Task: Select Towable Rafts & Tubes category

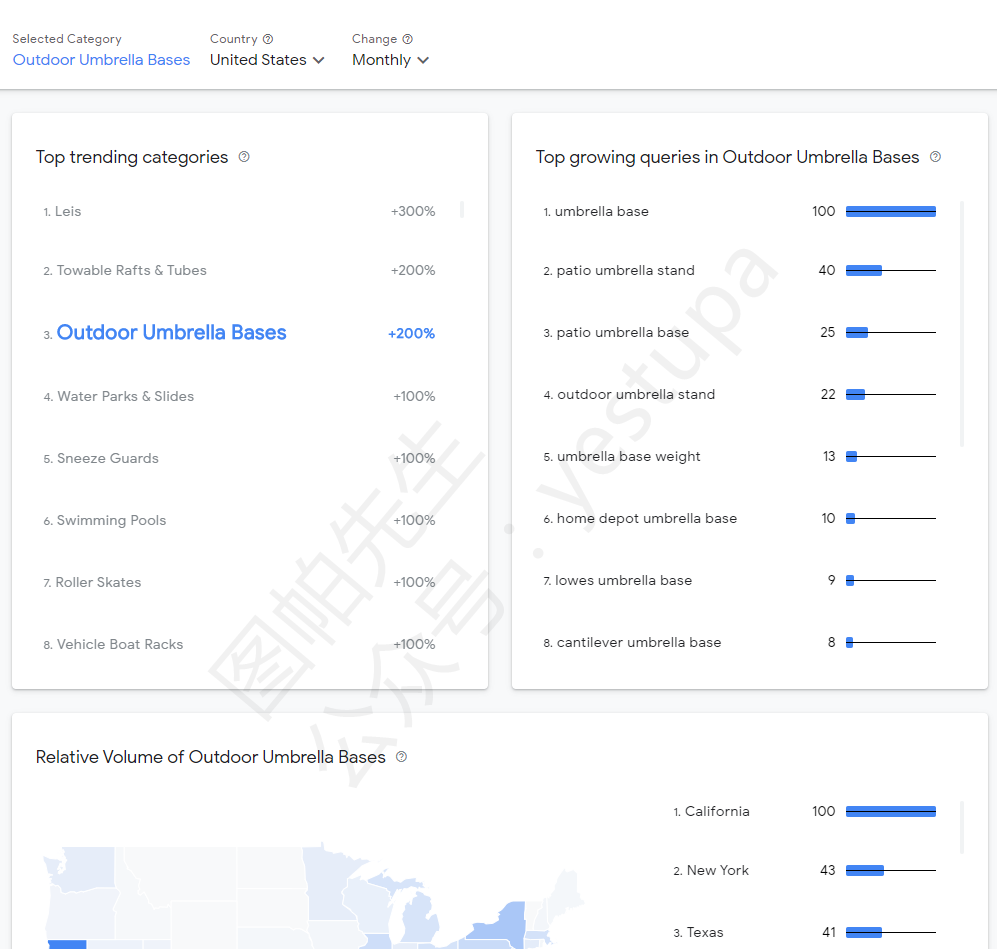Action: tap(131, 271)
